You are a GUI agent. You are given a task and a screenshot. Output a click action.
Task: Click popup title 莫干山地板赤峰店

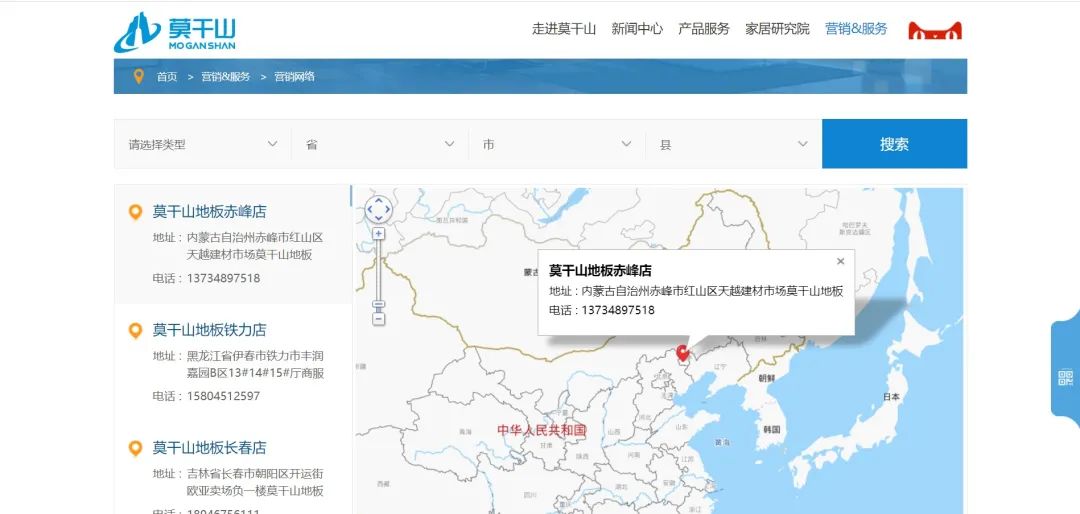(x=600, y=271)
